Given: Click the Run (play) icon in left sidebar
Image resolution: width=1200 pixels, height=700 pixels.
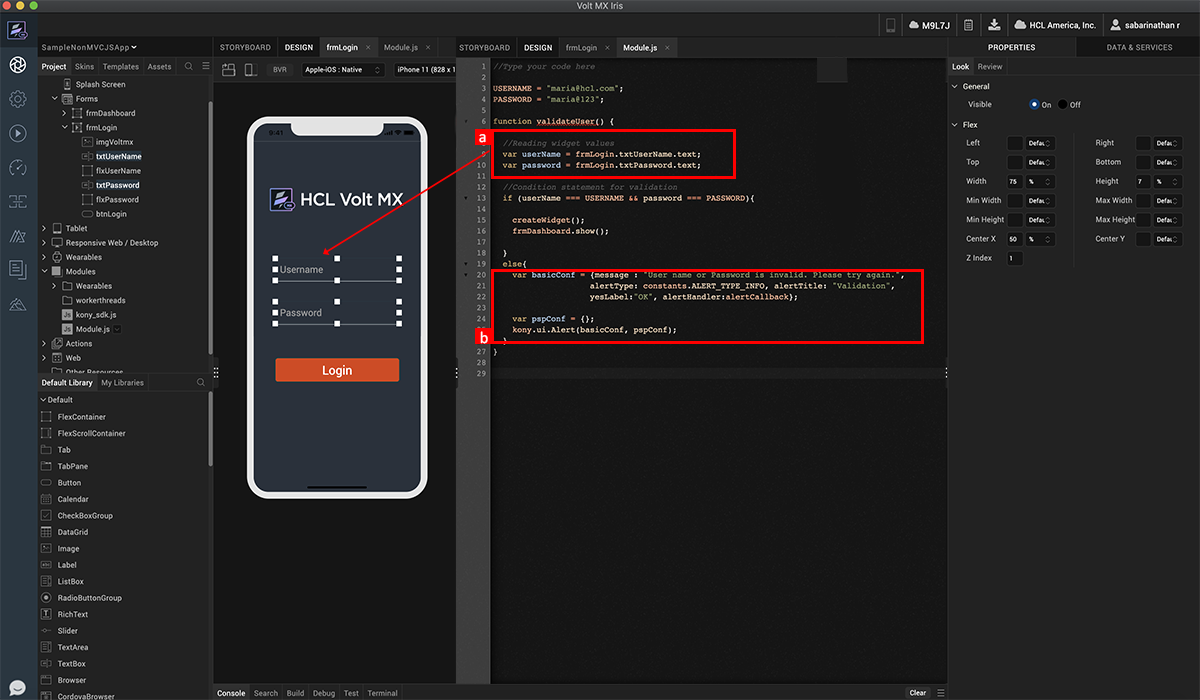Looking at the screenshot, I should click(x=17, y=133).
